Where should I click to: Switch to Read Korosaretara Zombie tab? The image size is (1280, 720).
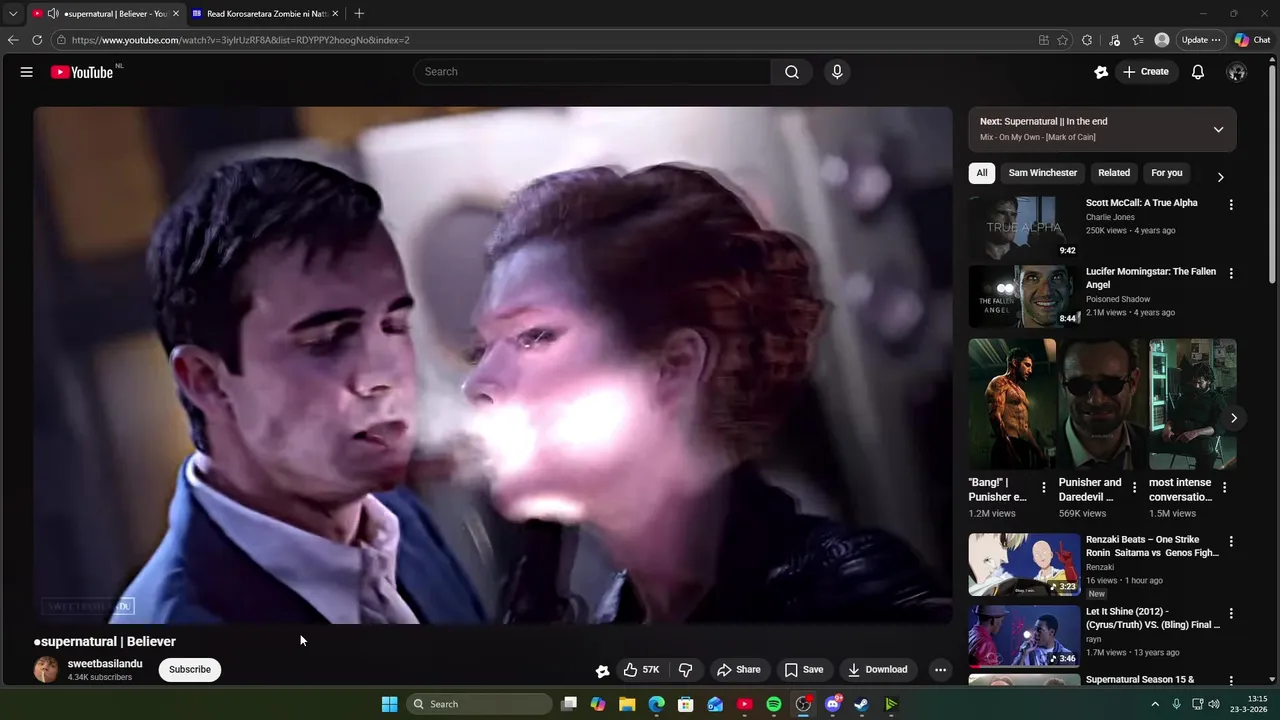coord(265,14)
